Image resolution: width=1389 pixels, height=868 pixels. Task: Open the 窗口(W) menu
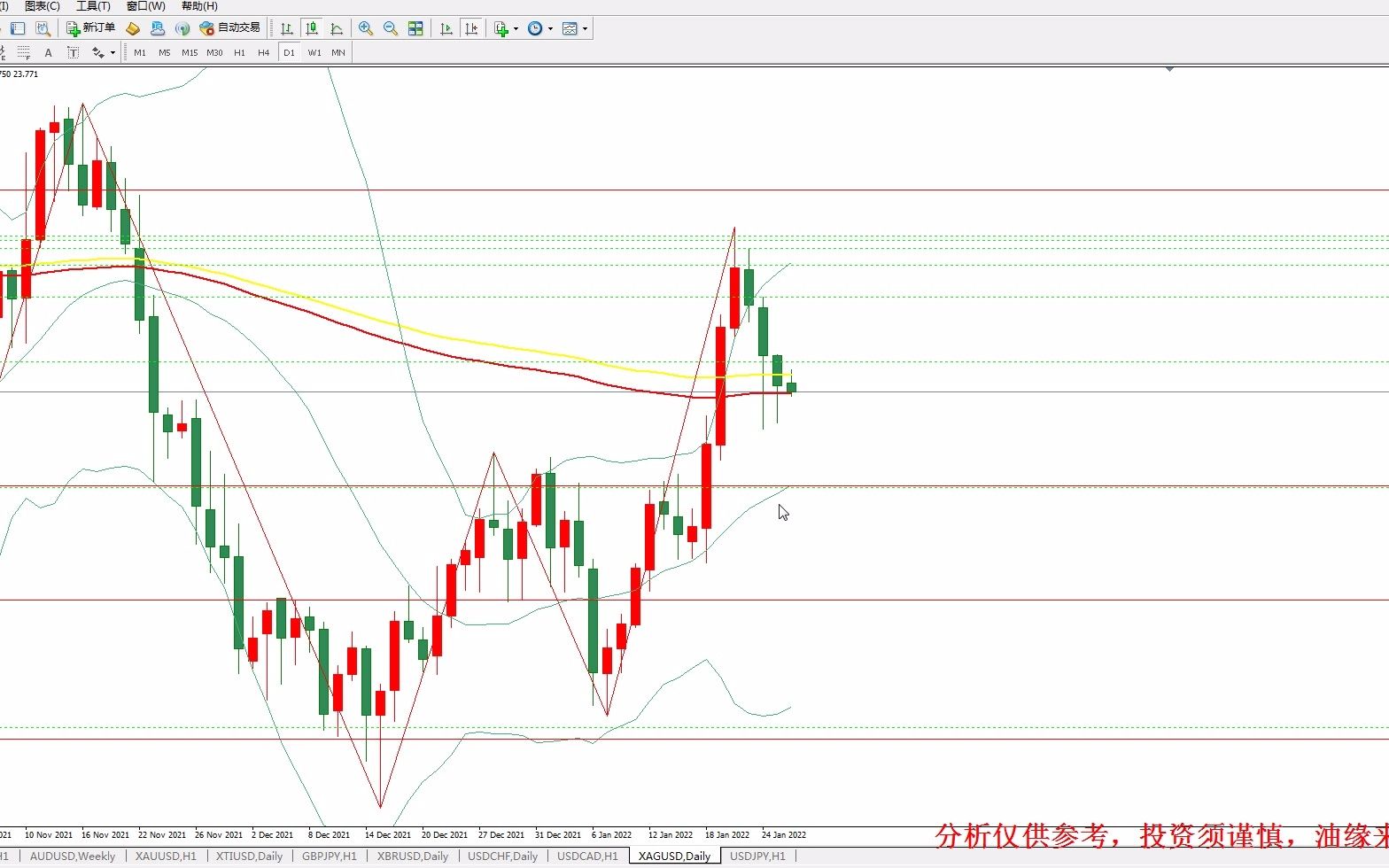tap(145, 6)
